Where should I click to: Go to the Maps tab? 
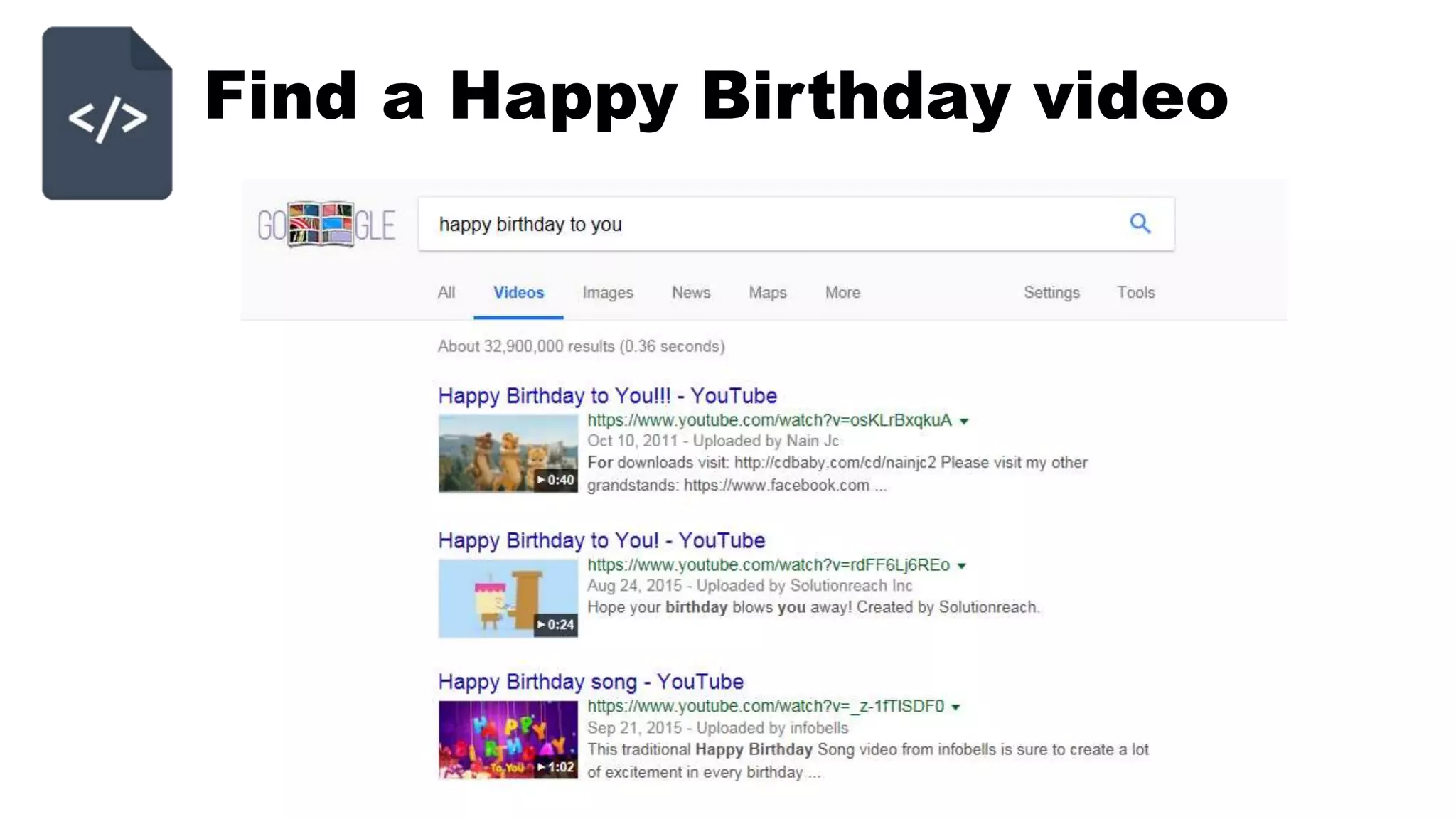pyautogui.click(x=768, y=292)
